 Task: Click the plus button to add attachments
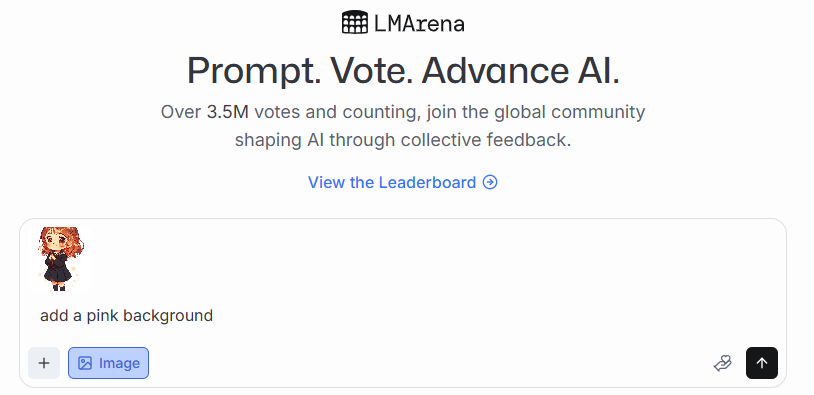tap(44, 363)
